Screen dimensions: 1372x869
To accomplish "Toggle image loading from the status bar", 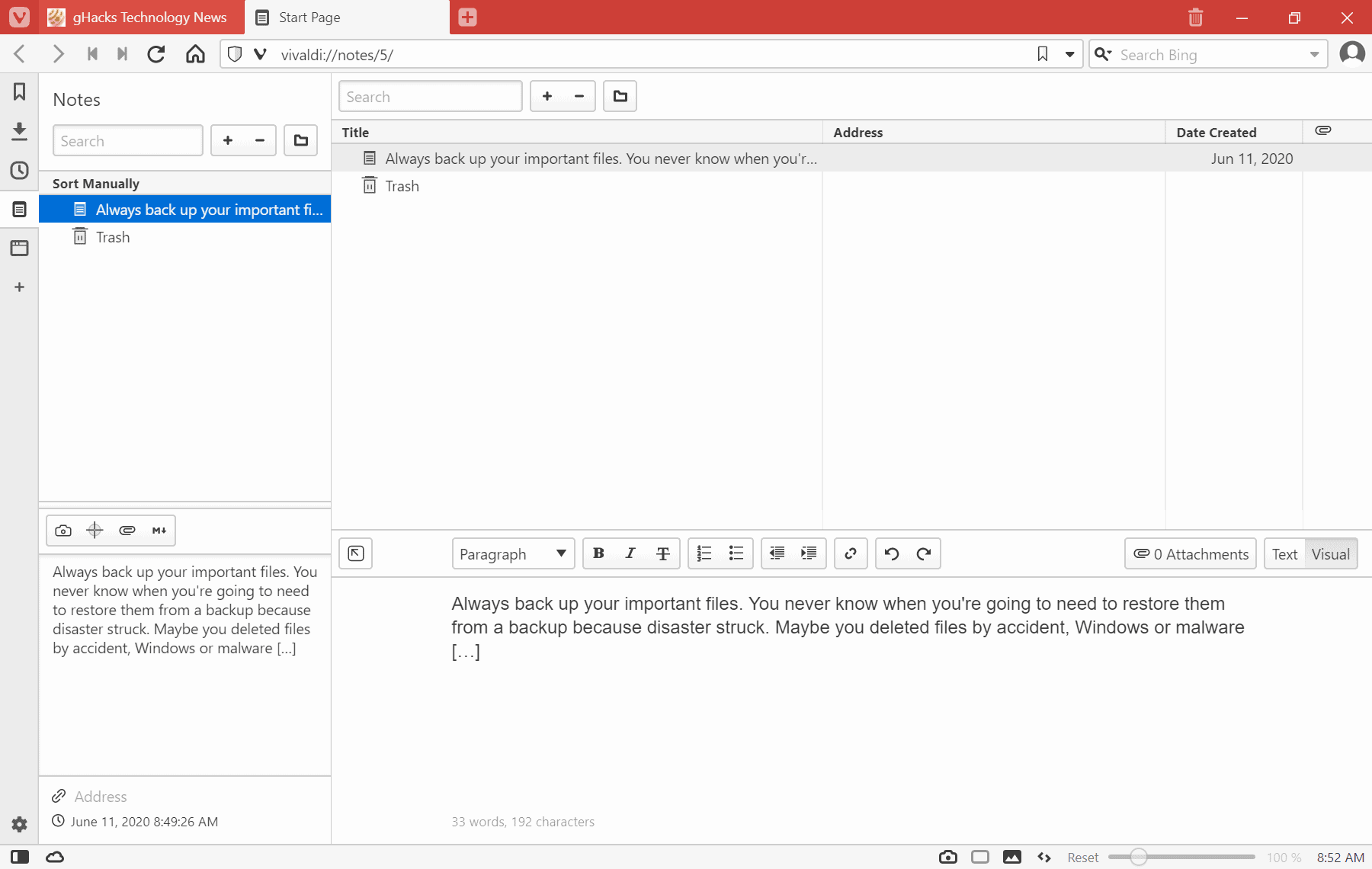I will pos(1011,857).
